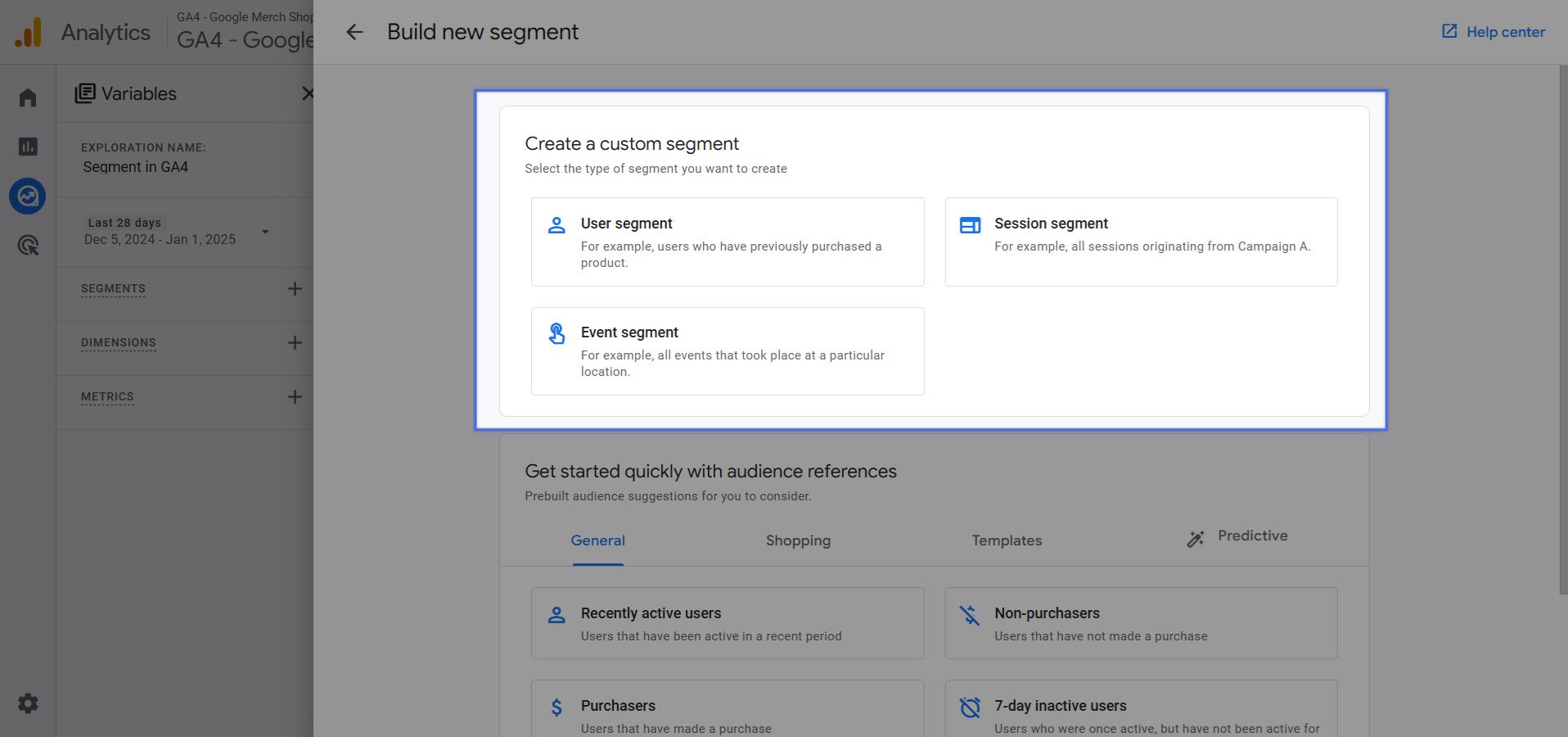1568x737 pixels.
Task: Click the exploration name Segment in GA4
Action: 136,167
